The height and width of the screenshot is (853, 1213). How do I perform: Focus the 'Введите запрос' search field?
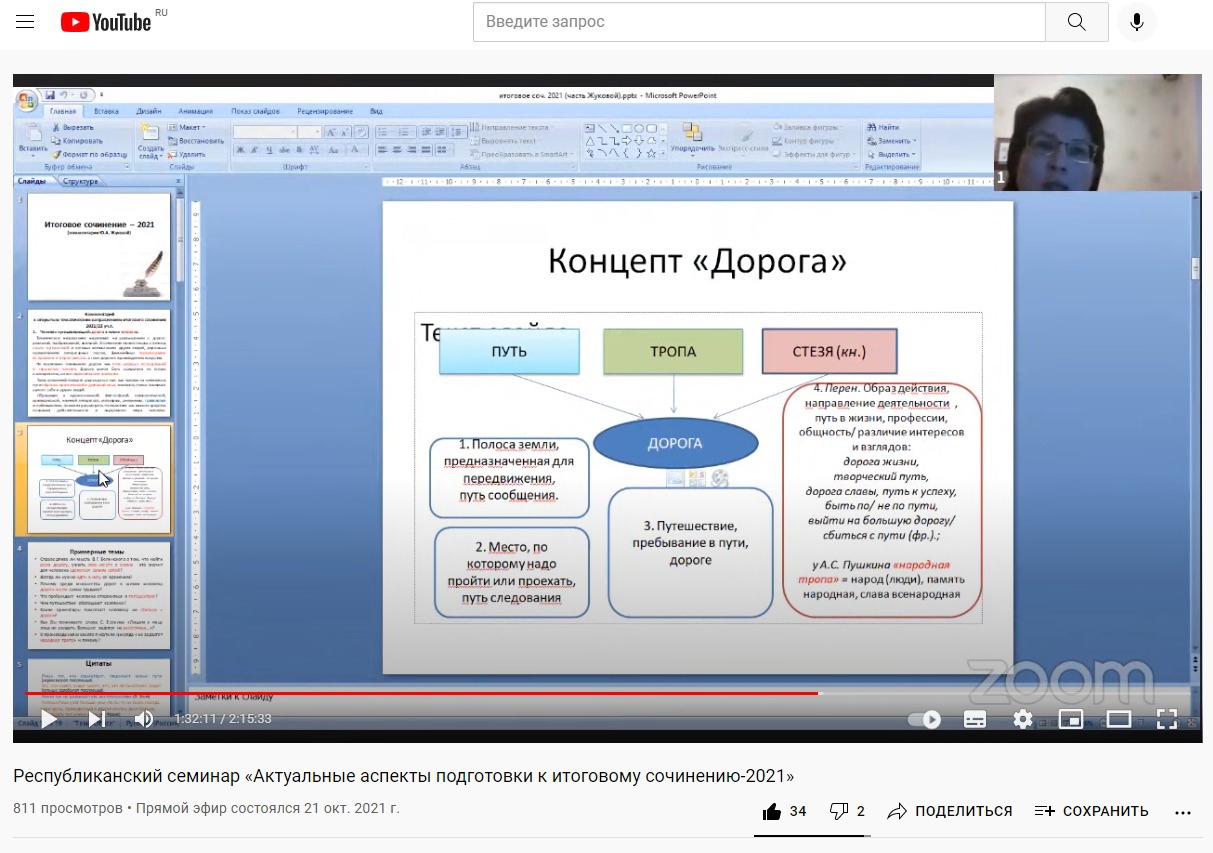pyautogui.click(x=758, y=22)
